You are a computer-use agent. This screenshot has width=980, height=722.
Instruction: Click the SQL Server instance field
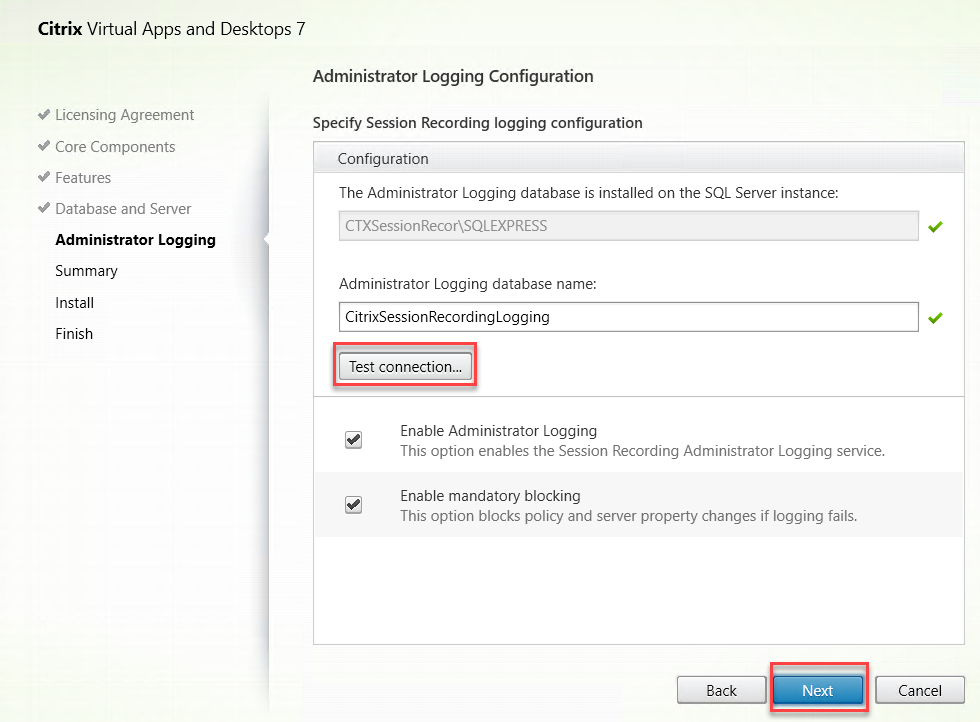pyautogui.click(x=628, y=226)
